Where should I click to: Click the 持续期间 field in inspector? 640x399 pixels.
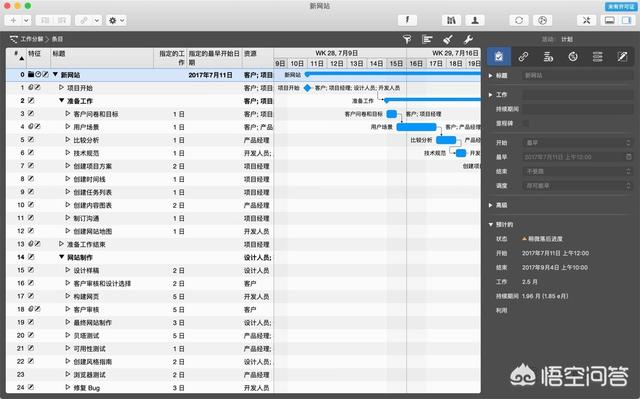[578, 109]
